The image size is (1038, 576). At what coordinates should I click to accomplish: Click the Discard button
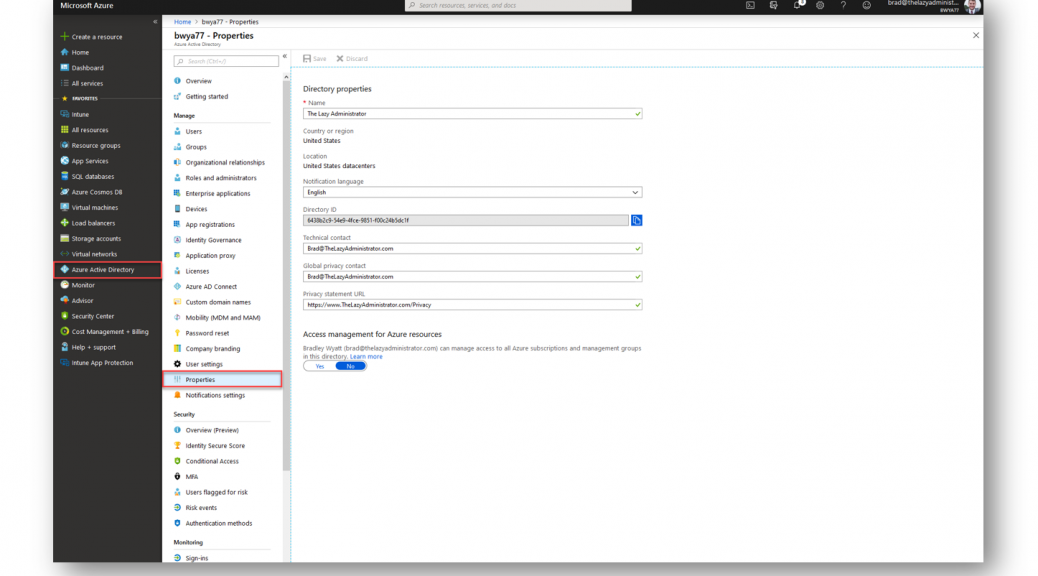pyautogui.click(x=352, y=58)
